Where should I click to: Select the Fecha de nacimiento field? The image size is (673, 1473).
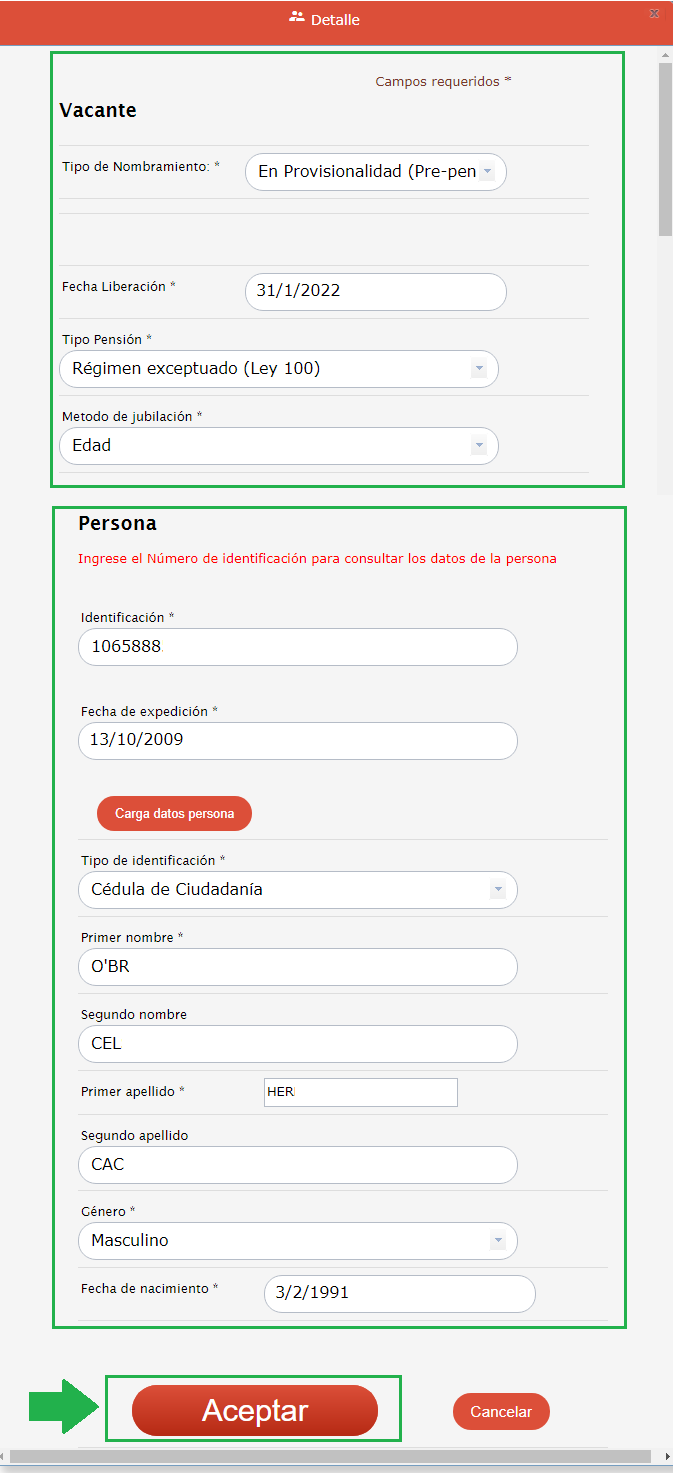pos(399,1293)
